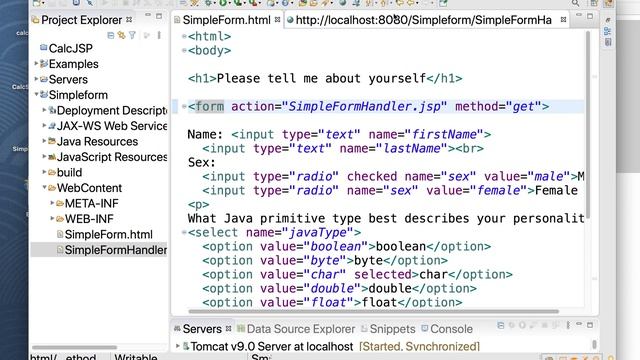Screen dimensions: 640x360
Task: Open the Data Source Explorer tab
Action: click(x=300, y=329)
